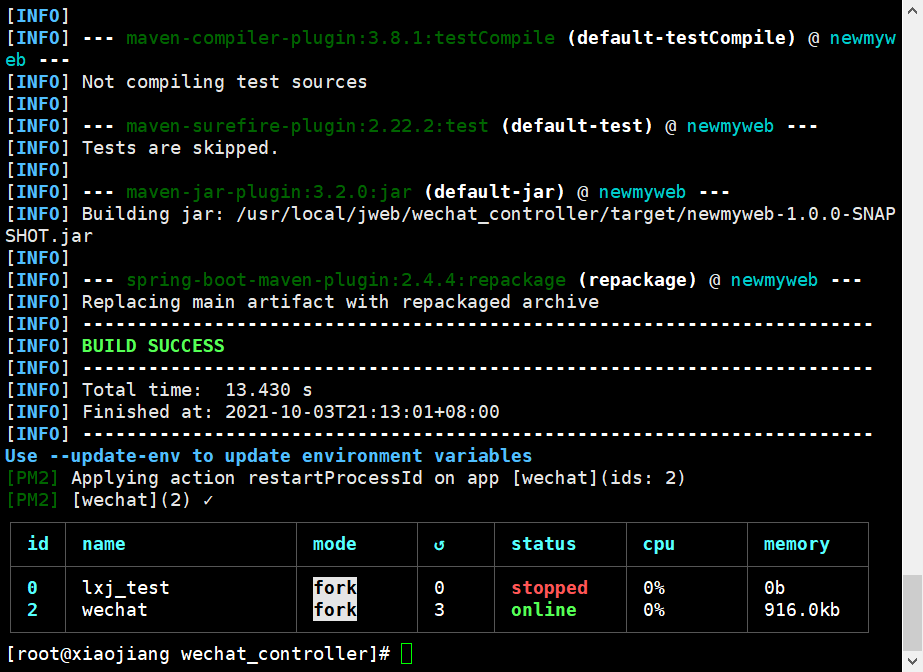
Task: Select the wechat process name in table
Action: (114, 610)
